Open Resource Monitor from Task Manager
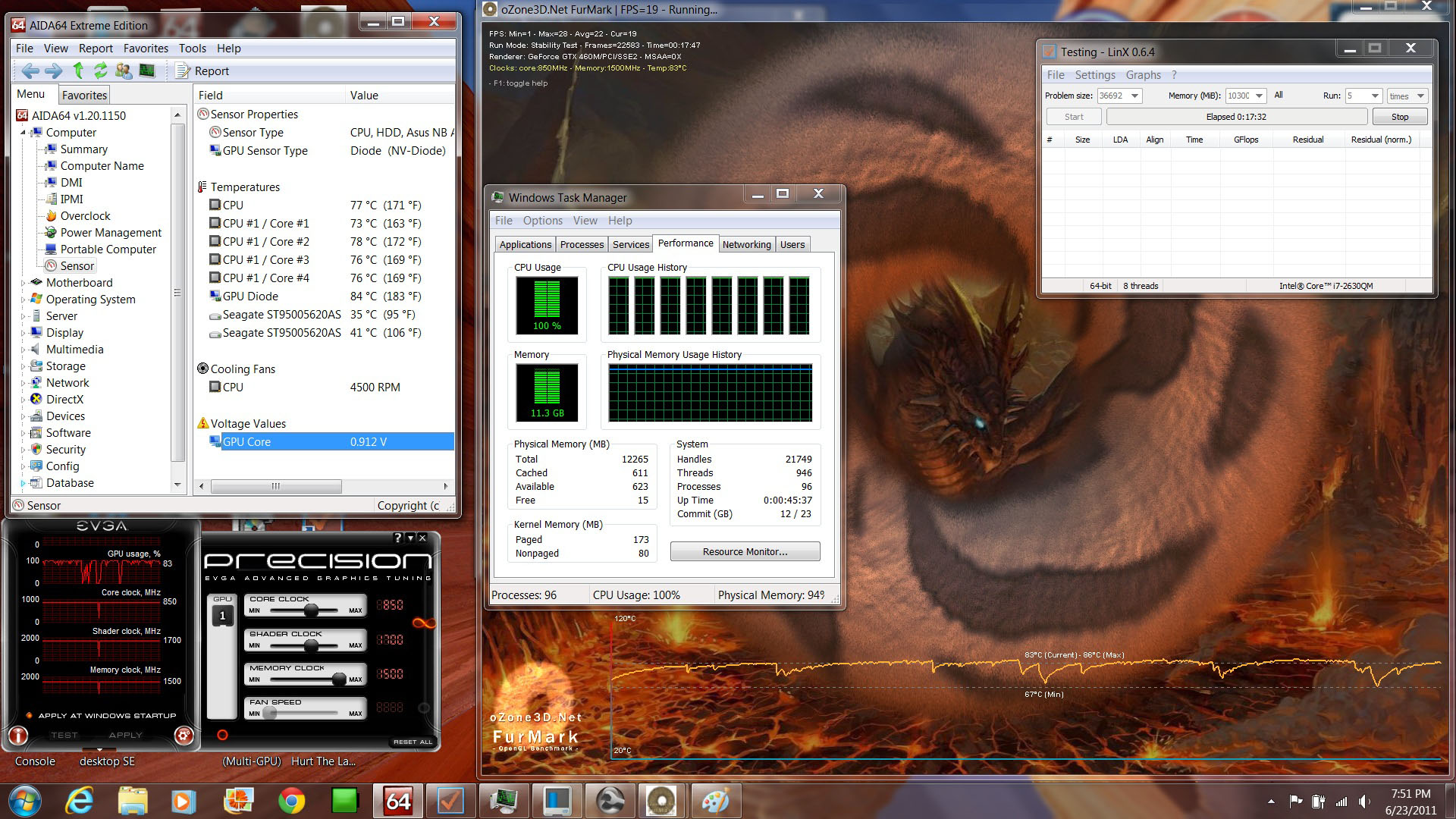This screenshot has width=1456, height=819. 745,551
